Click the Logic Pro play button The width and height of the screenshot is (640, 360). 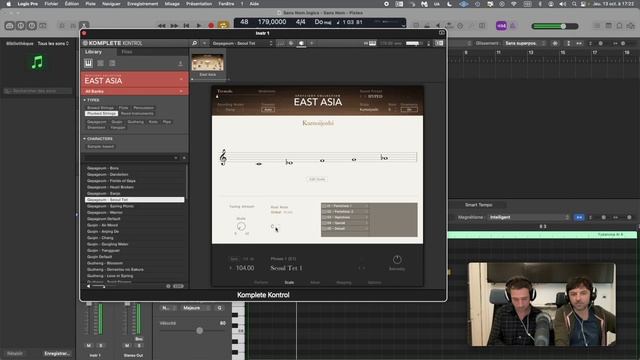pos(199,25)
